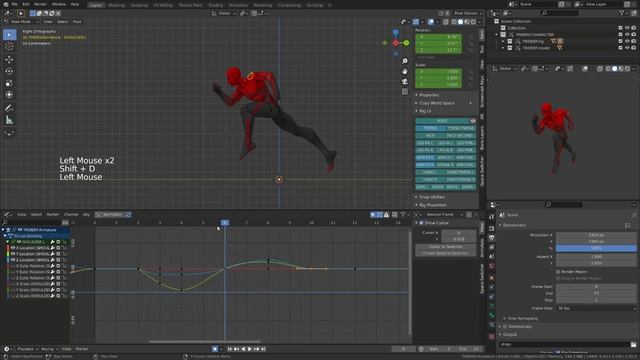Click the ROOT rig layer button
Screen dimensions: 640x360
point(442,121)
